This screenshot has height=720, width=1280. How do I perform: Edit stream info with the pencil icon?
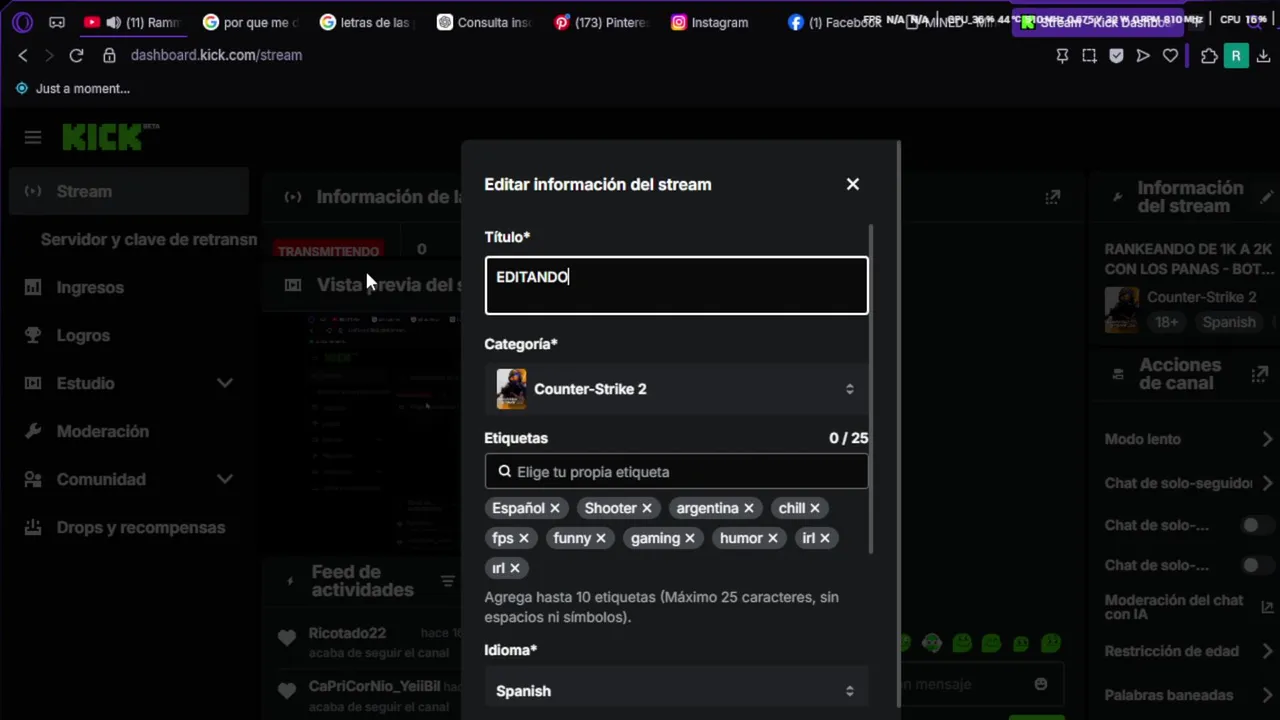(x=1266, y=196)
